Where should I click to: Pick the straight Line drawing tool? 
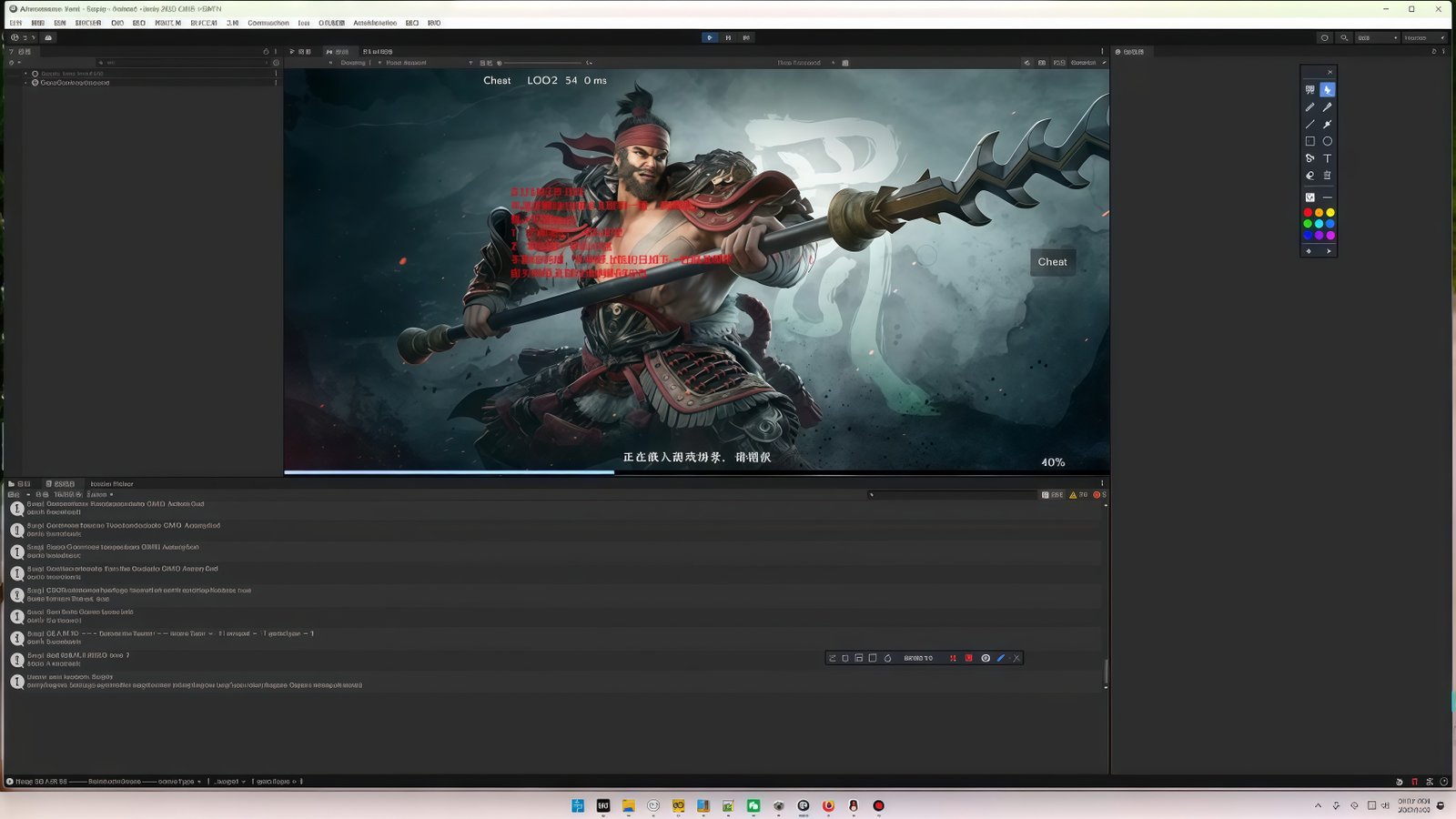[1309, 125]
